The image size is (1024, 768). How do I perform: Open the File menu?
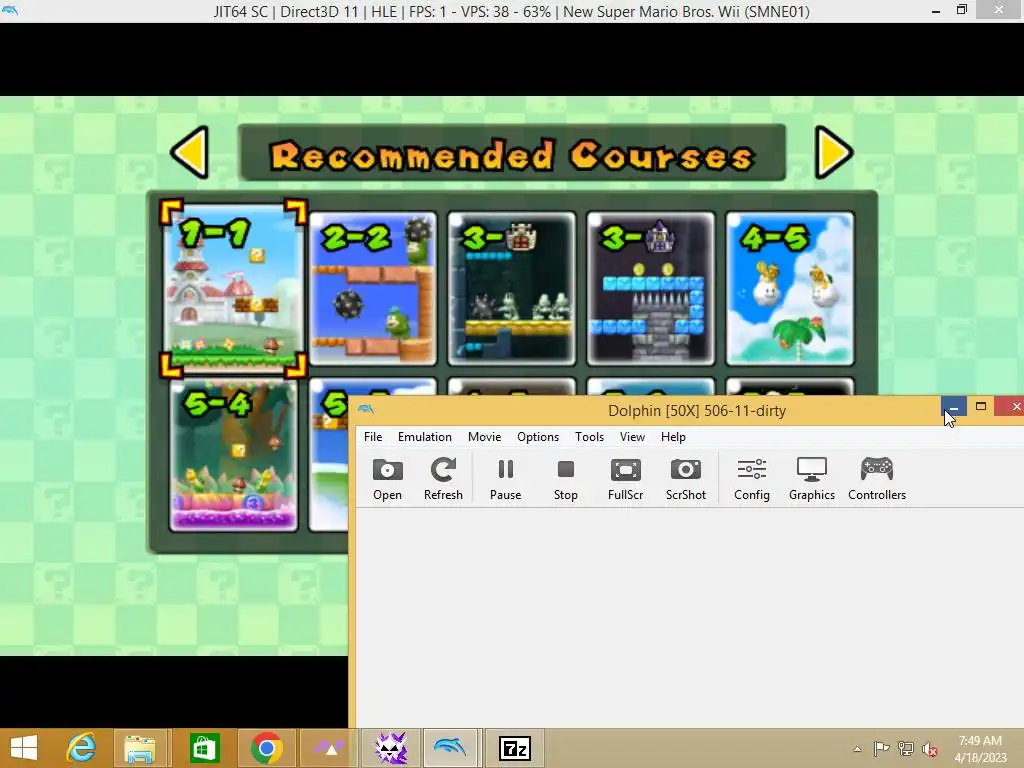[373, 437]
